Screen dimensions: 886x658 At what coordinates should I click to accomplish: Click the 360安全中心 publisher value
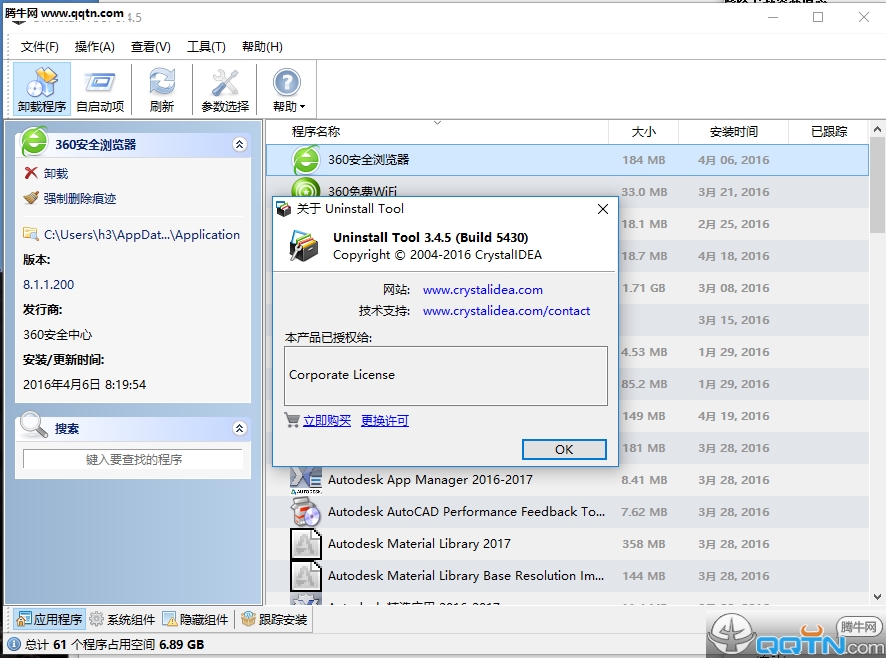[x=58, y=335]
